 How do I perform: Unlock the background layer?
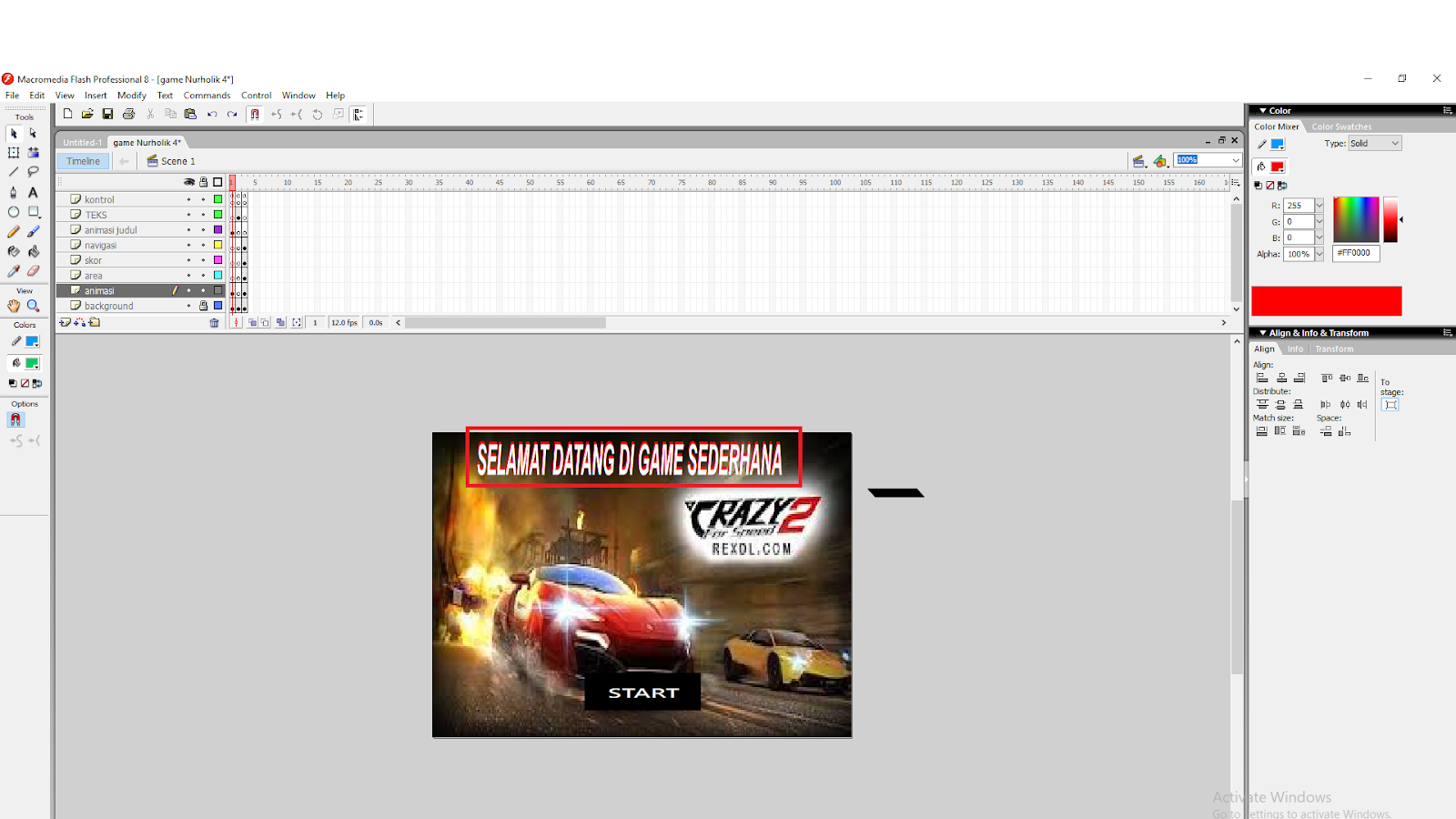point(203,305)
